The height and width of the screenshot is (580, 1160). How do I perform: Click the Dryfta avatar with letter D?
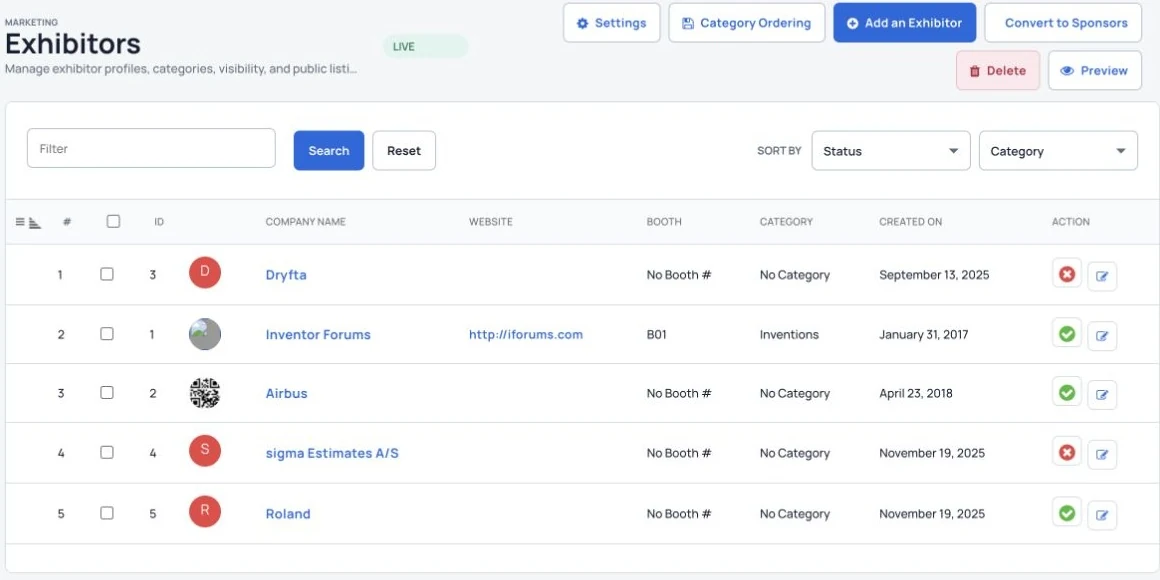pyautogui.click(x=205, y=272)
